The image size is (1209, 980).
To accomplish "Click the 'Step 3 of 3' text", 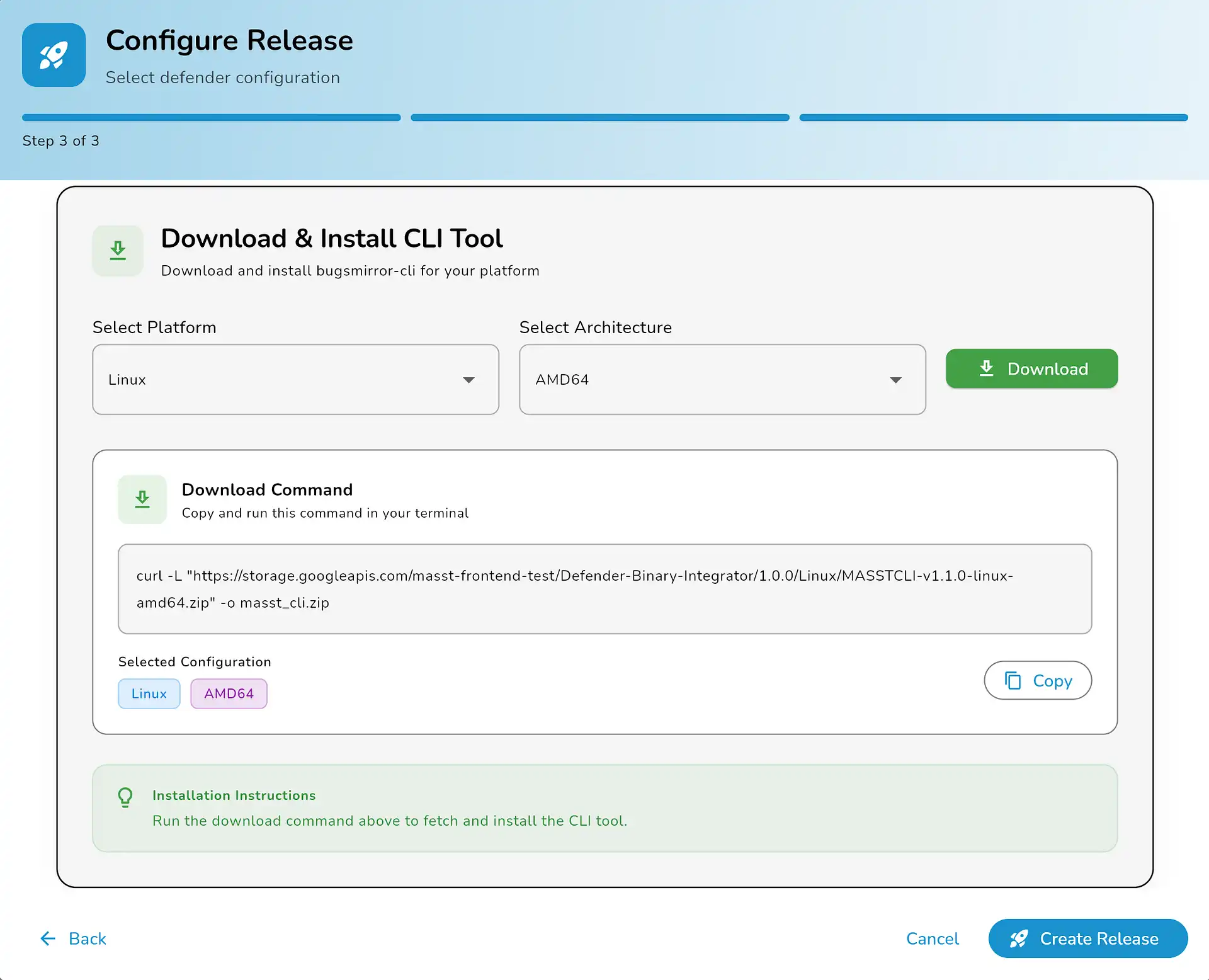I will [x=61, y=141].
